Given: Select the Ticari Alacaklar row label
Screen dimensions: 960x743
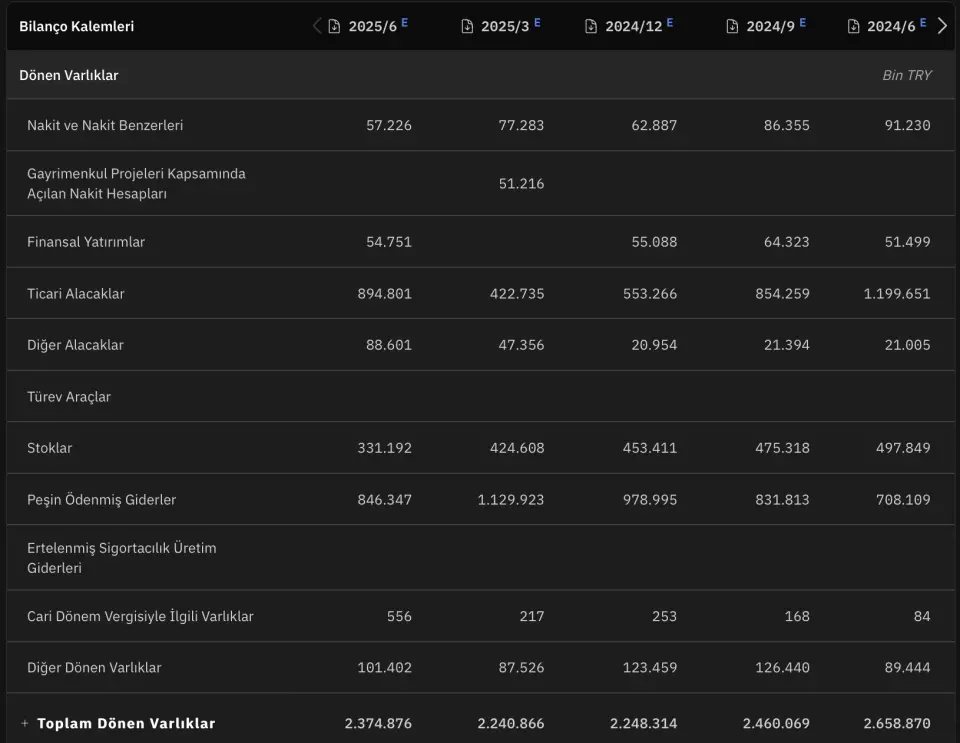Looking at the screenshot, I should click(76, 294).
